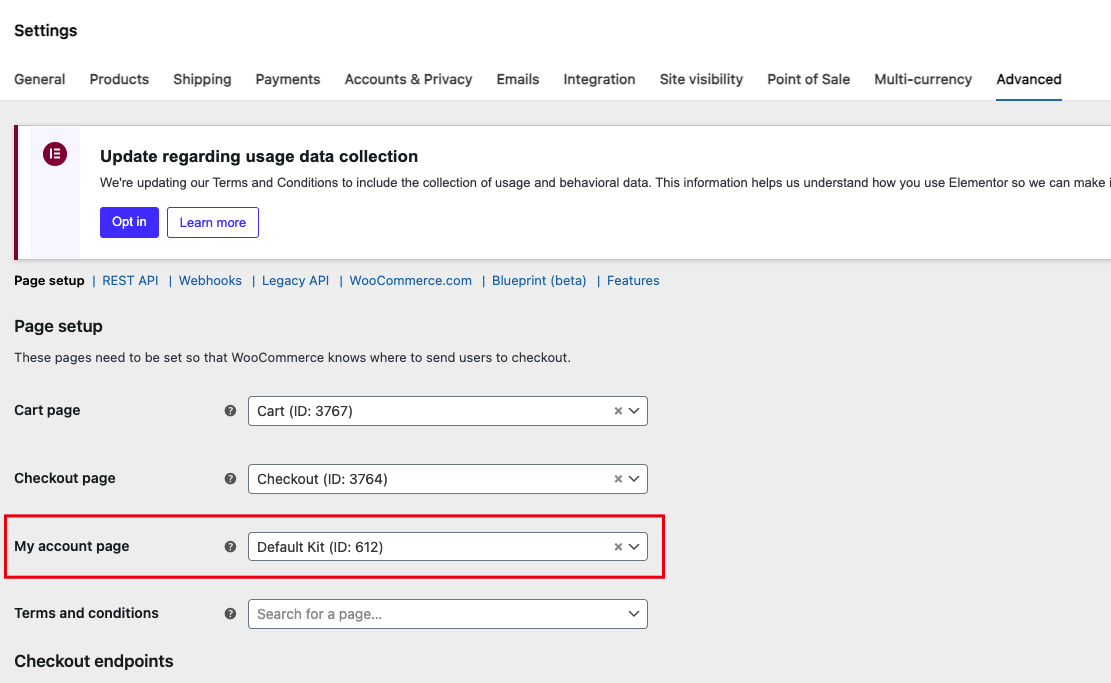Select the Advanced settings tab
Viewport: 1111px width, 683px height.
pyautogui.click(x=1029, y=79)
